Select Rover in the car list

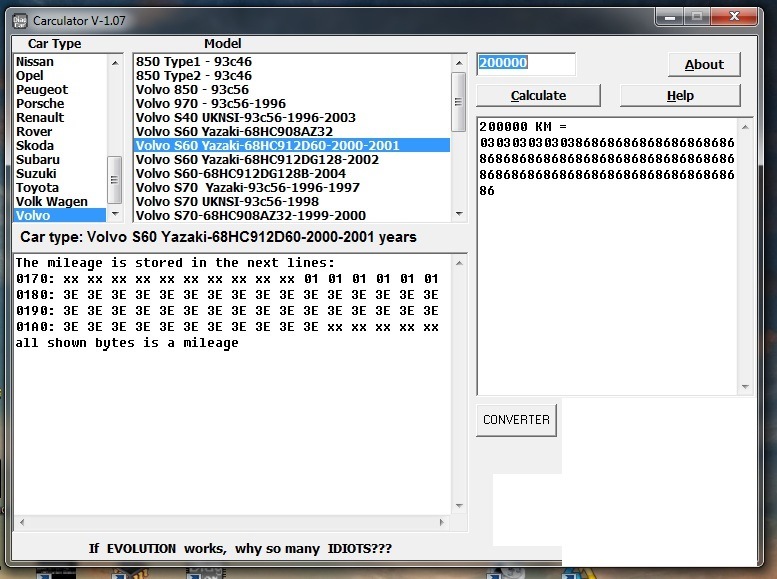pyautogui.click(x=60, y=131)
